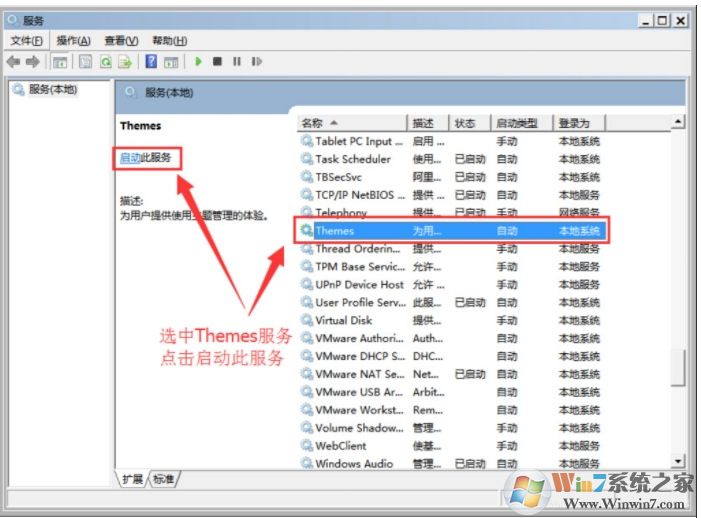
Task: Click scrollbar down arrow in services list
Action: (678, 461)
